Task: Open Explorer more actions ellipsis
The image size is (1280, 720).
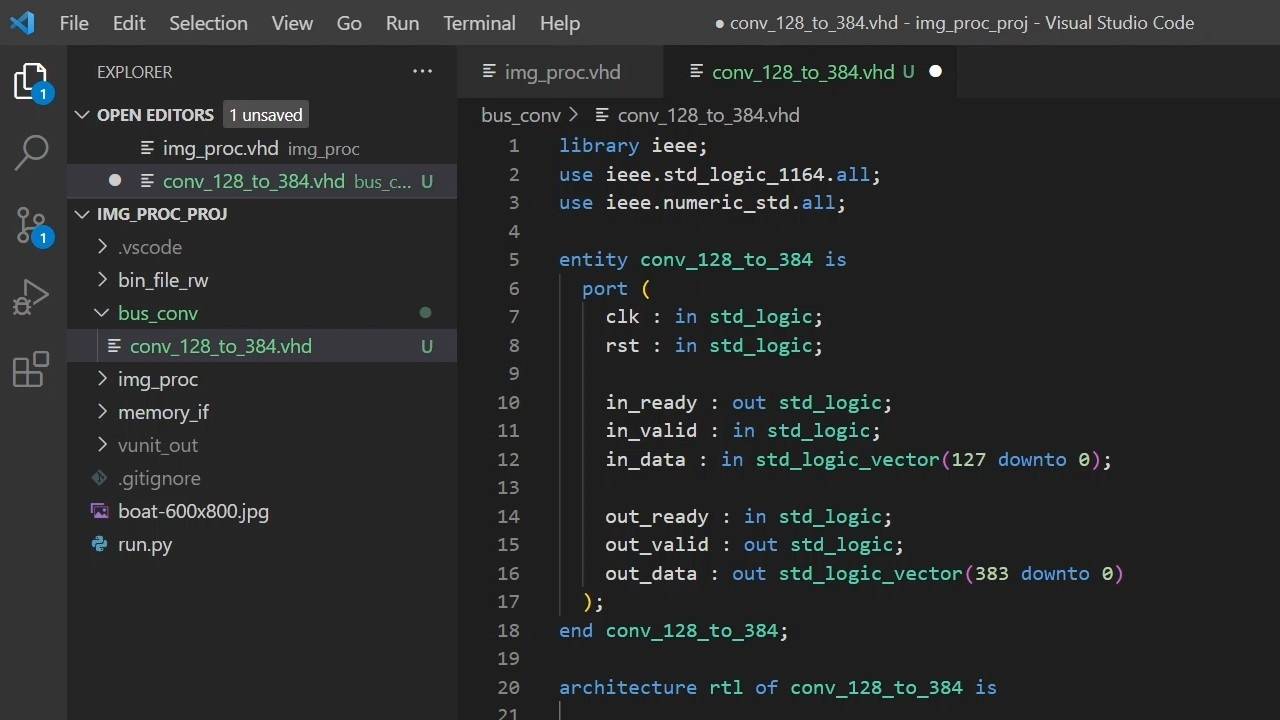Action: [423, 72]
